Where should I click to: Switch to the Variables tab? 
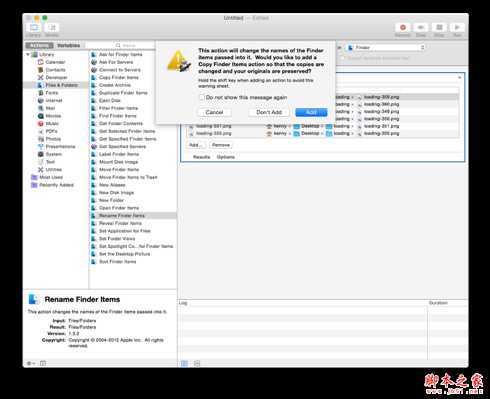pos(68,45)
